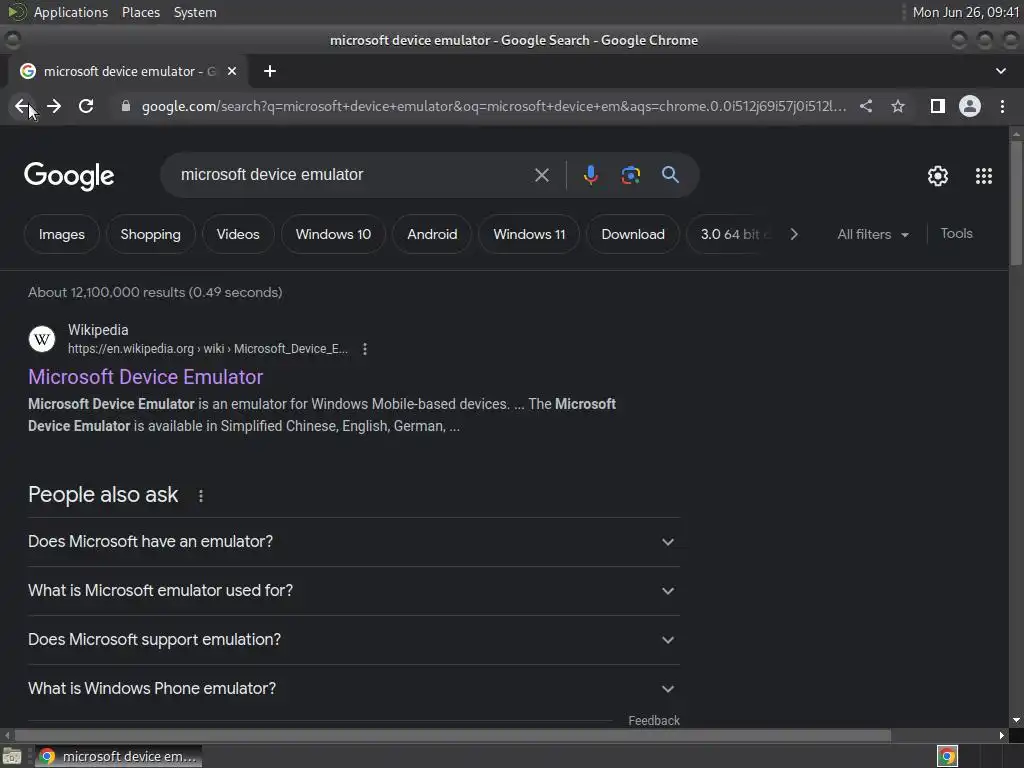
Task: Open Google quick settings gear
Action: (x=938, y=176)
